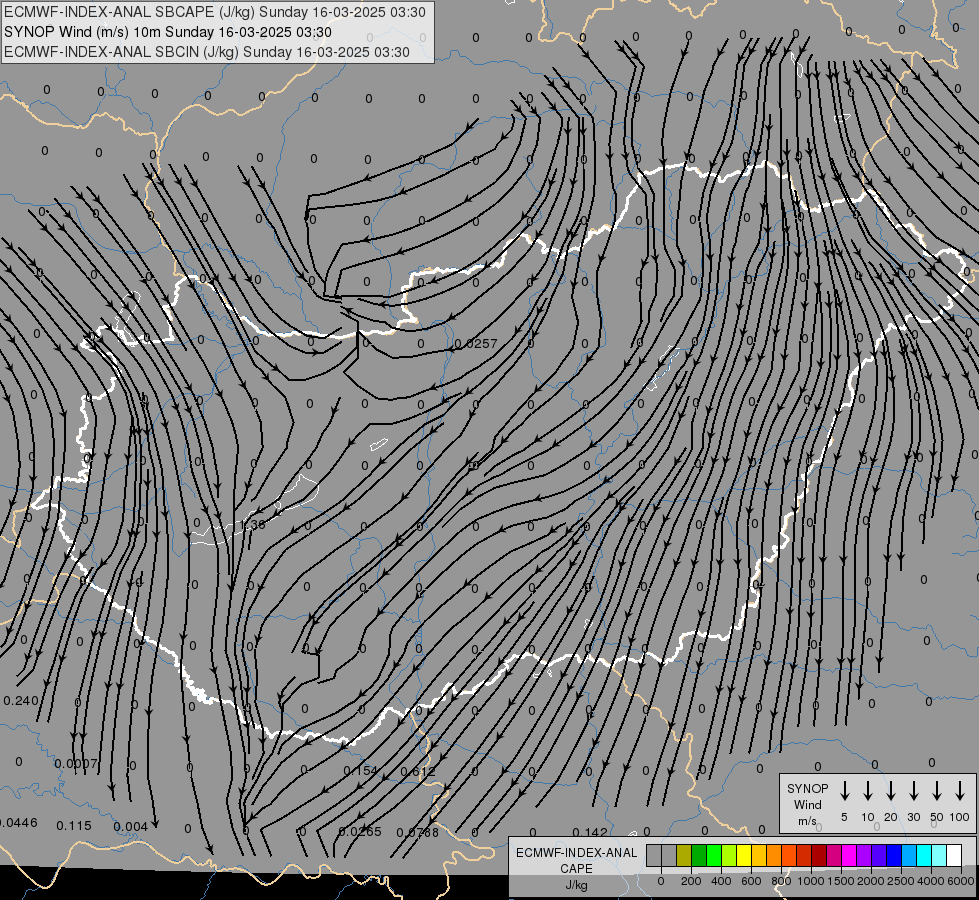This screenshot has height=900, width=979.
Task: Click the map value 0.115
Action: click(x=74, y=826)
